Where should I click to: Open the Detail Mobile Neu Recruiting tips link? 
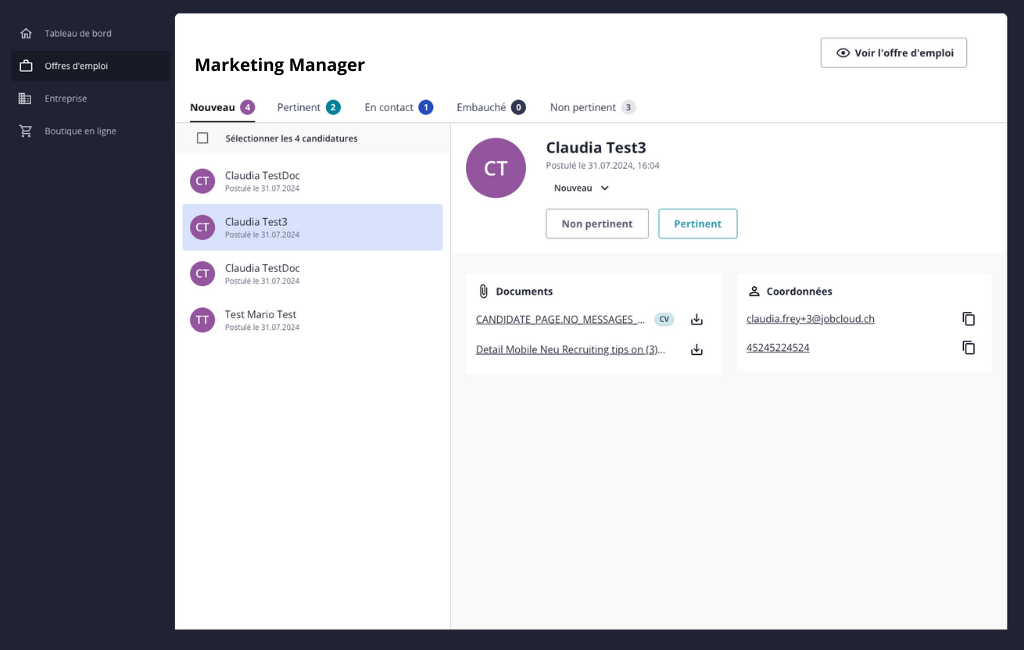tap(570, 350)
